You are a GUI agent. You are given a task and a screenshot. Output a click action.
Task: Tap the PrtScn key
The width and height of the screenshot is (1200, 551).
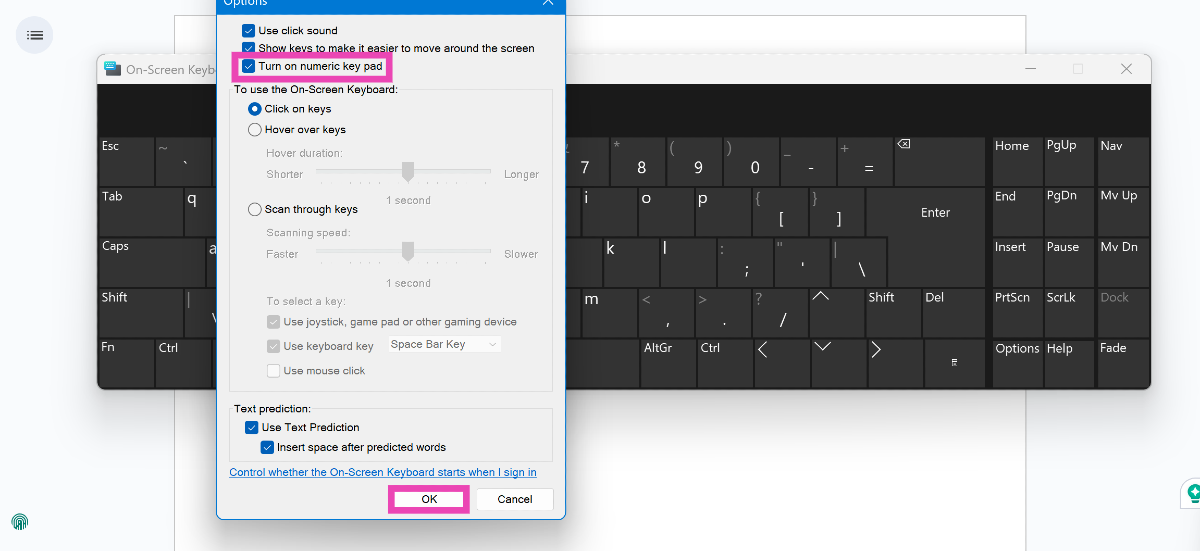click(1015, 312)
